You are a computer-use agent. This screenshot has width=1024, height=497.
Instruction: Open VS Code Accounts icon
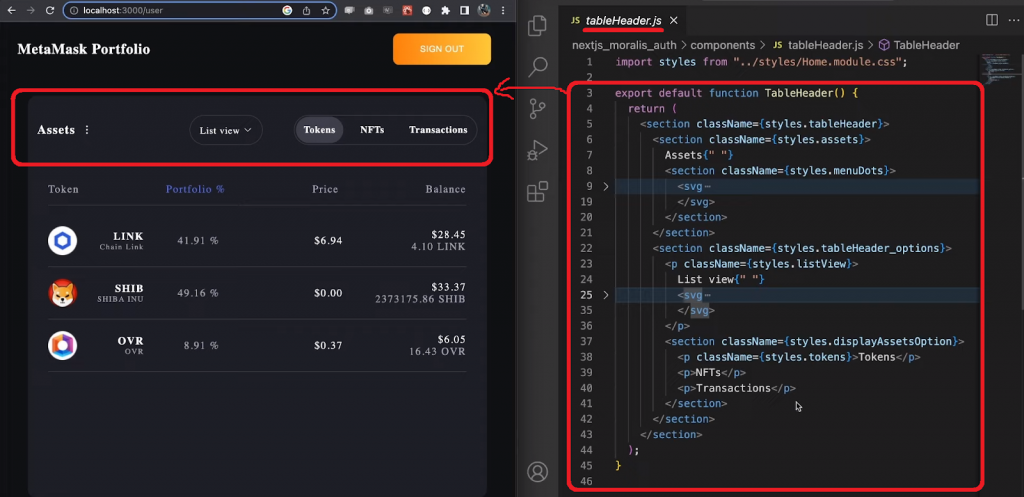pyautogui.click(x=537, y=472)
